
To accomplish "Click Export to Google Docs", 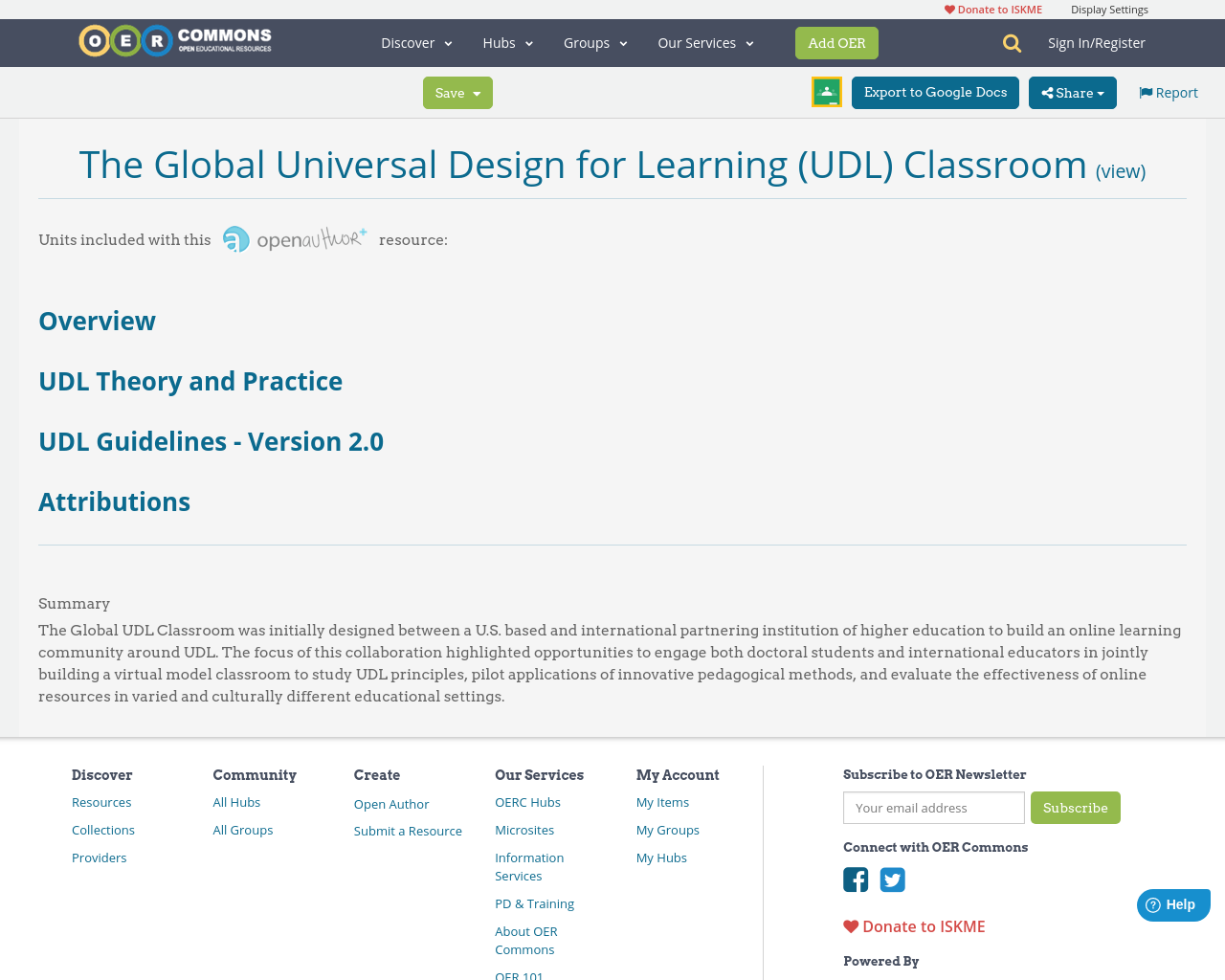I will coord(935,91).
